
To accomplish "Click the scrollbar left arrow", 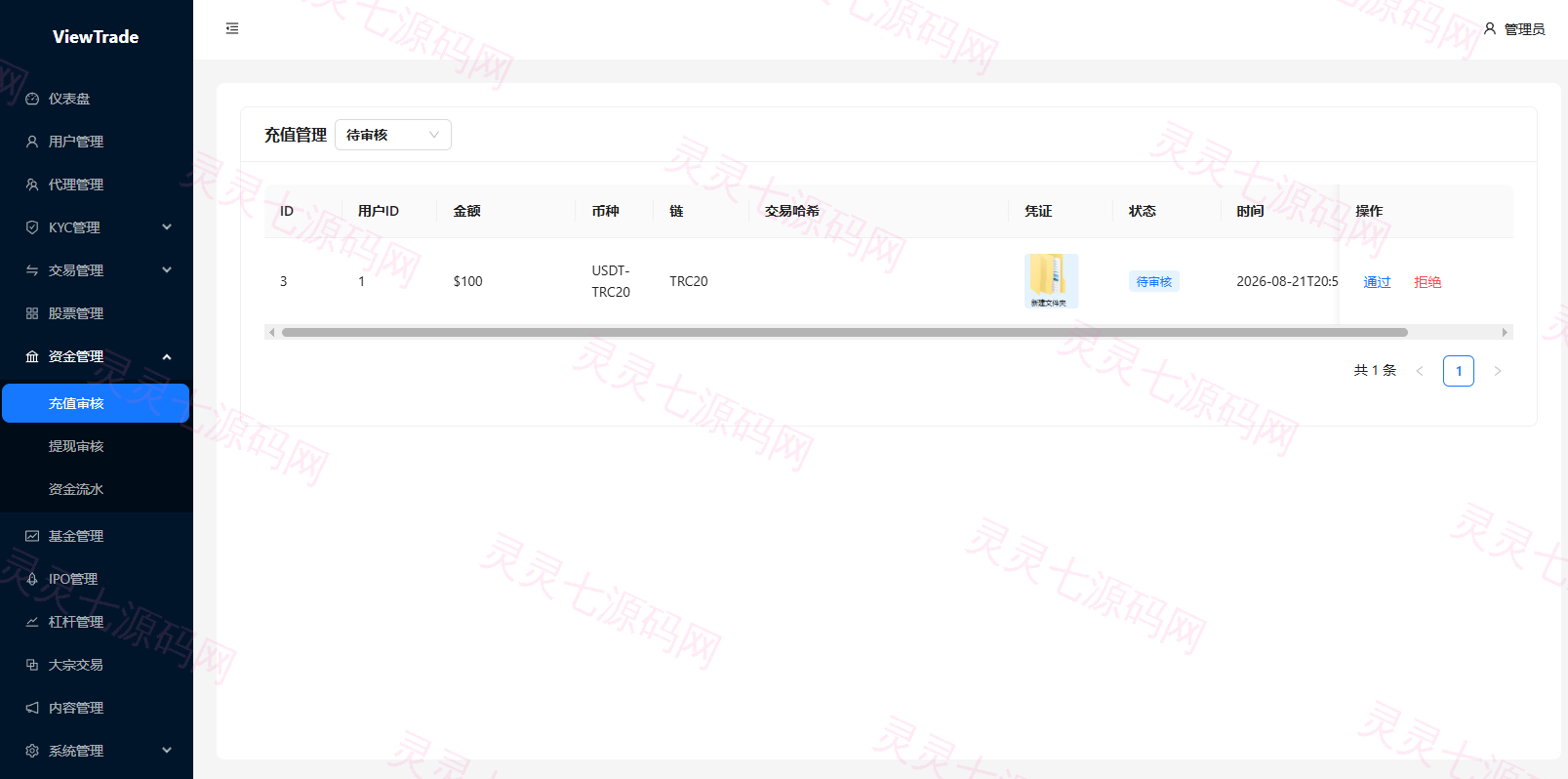I will (271, 332).
